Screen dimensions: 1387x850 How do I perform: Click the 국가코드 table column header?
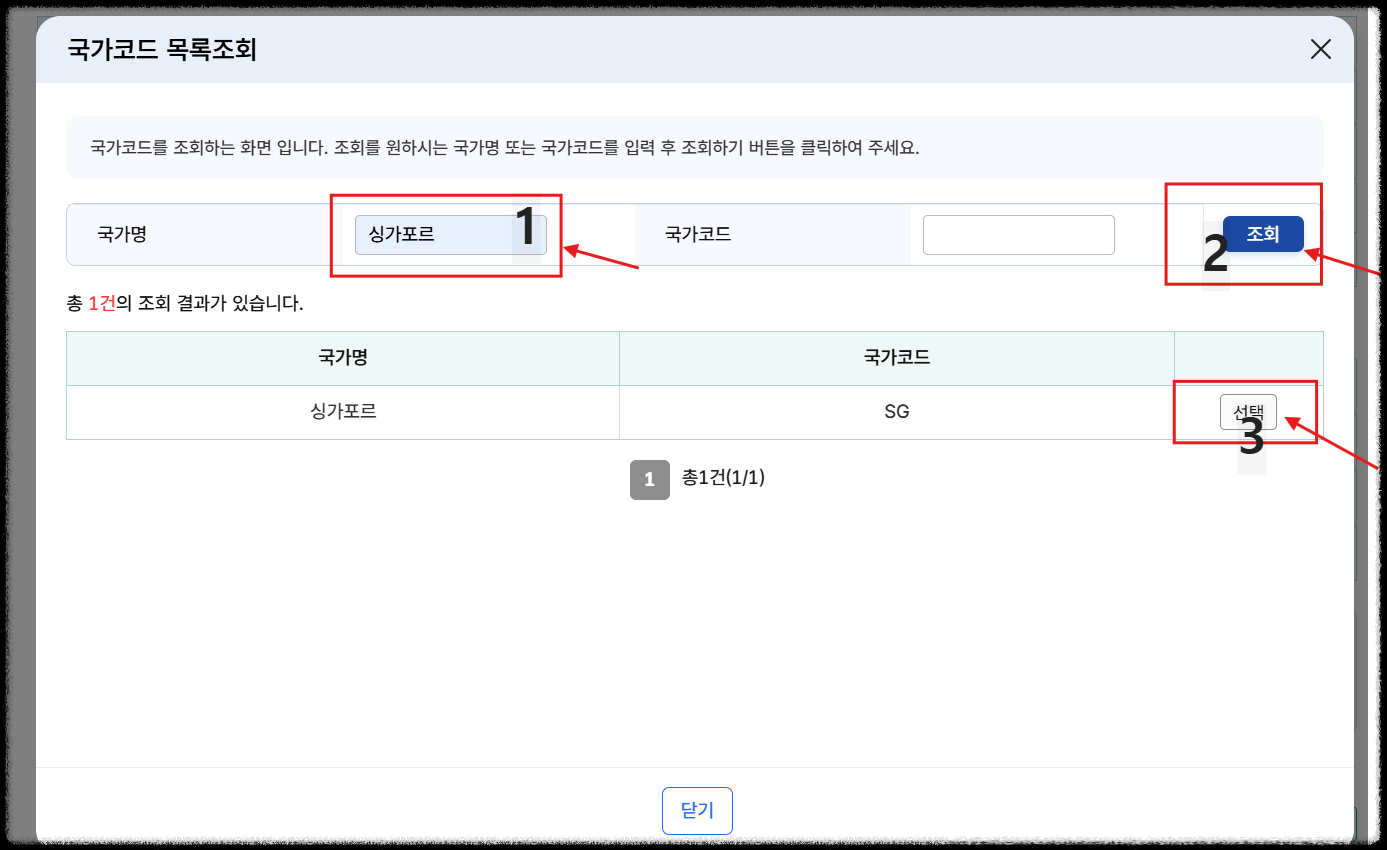(x=896, y=358)
